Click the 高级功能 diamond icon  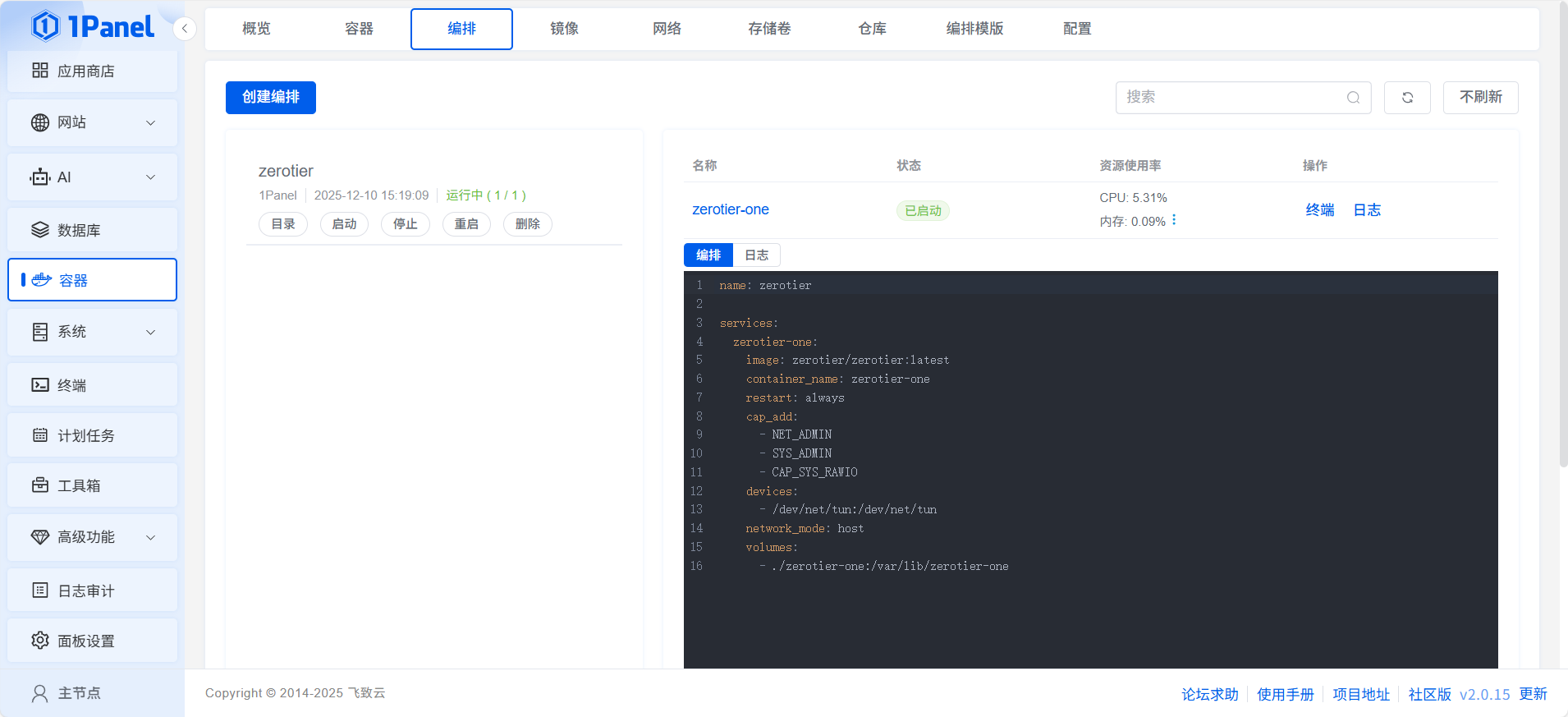pos(40,537)
